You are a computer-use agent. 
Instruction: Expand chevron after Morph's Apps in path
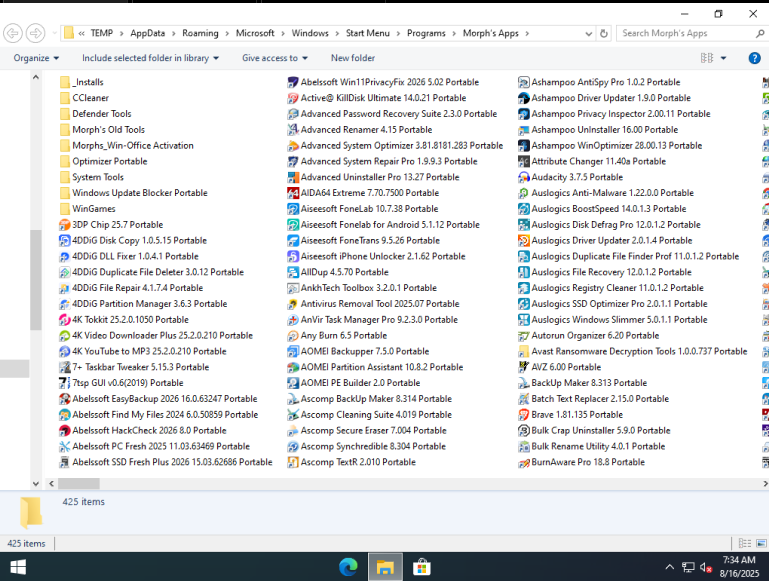[x=527, y=33]
